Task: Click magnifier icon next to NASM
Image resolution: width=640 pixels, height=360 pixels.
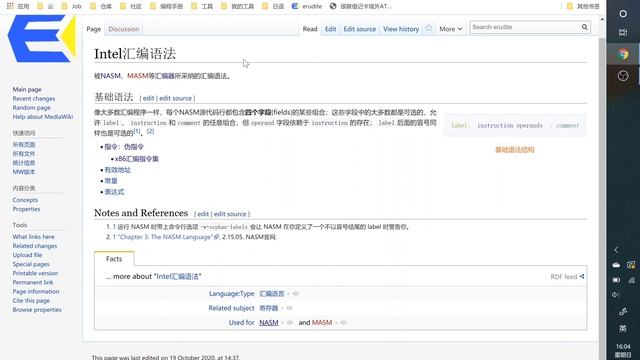Action: [x=290, y=322]
